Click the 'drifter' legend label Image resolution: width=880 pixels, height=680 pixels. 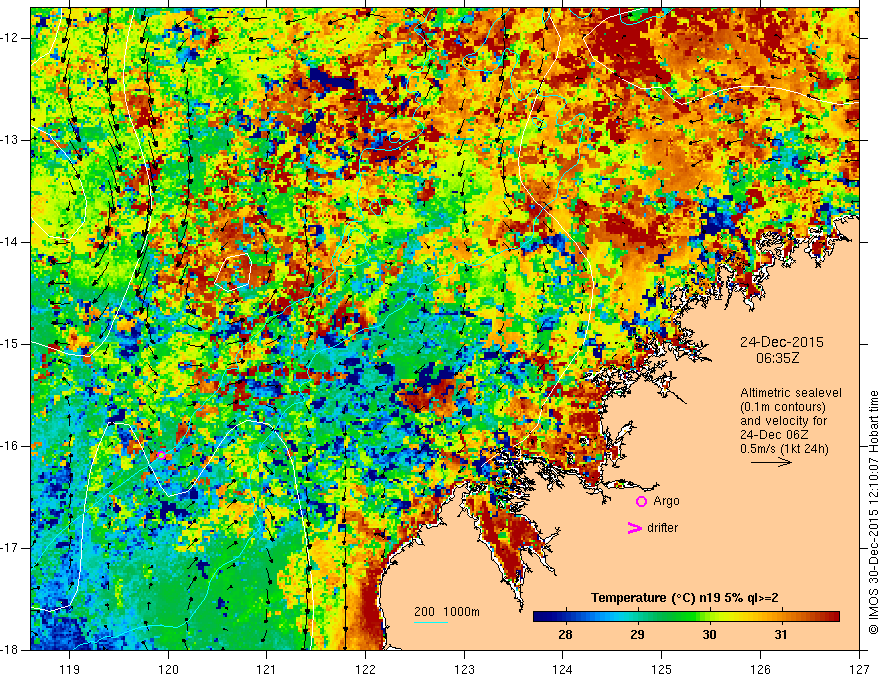(x=662, y=528)
